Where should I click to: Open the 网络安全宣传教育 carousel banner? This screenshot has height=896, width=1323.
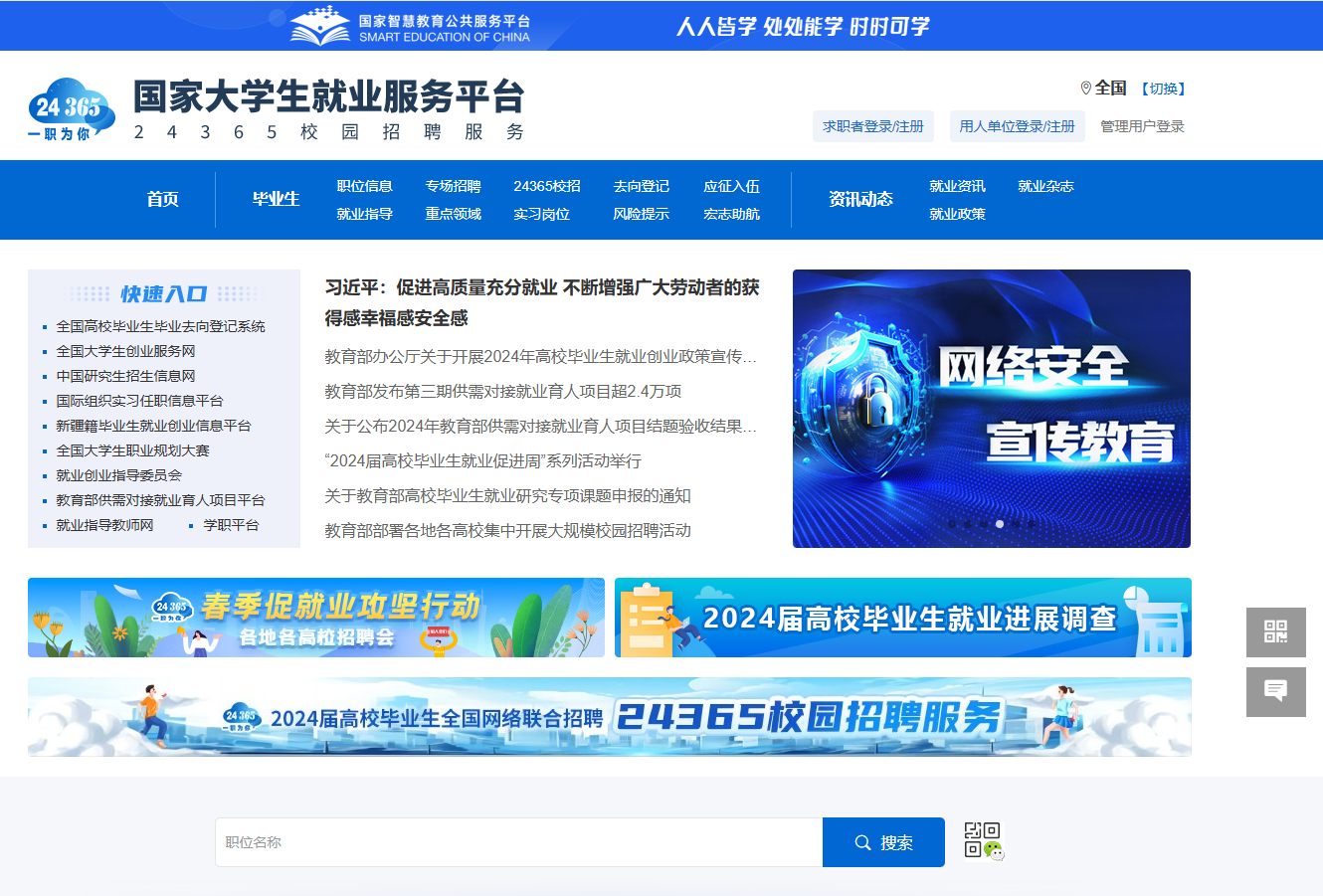click(x=991, y=408)
